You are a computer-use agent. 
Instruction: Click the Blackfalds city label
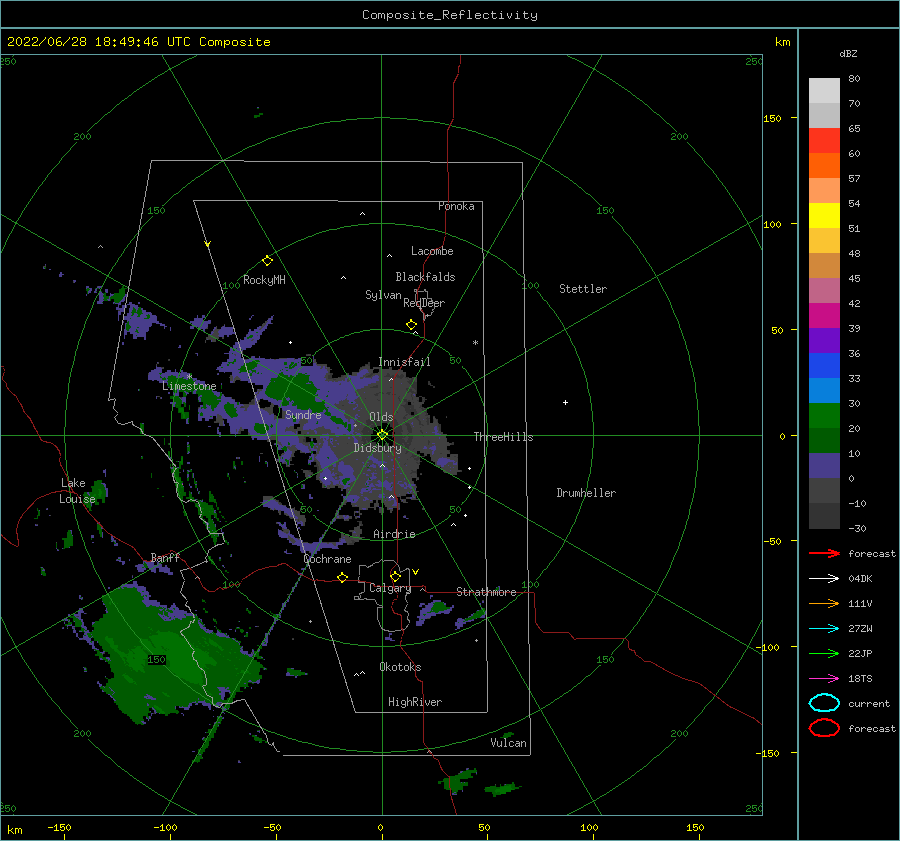[425, 277]
